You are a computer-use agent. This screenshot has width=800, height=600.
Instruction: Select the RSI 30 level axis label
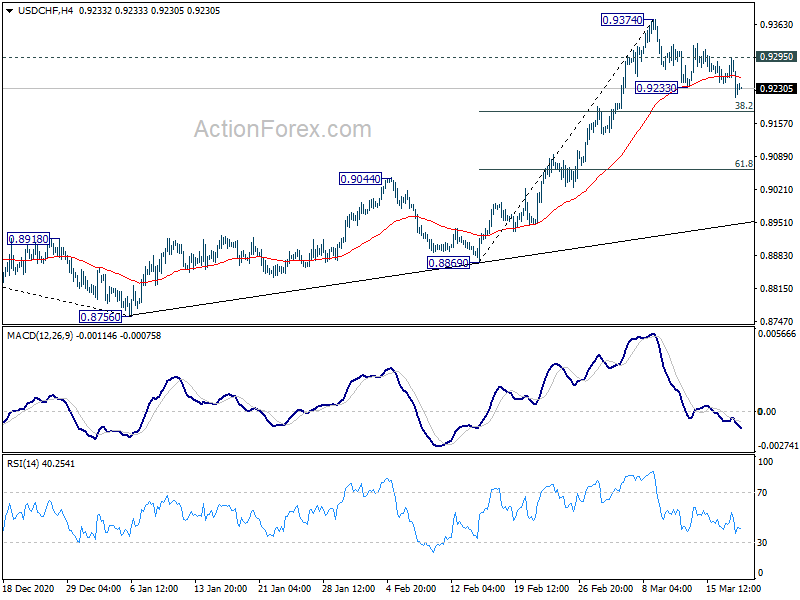762,542
